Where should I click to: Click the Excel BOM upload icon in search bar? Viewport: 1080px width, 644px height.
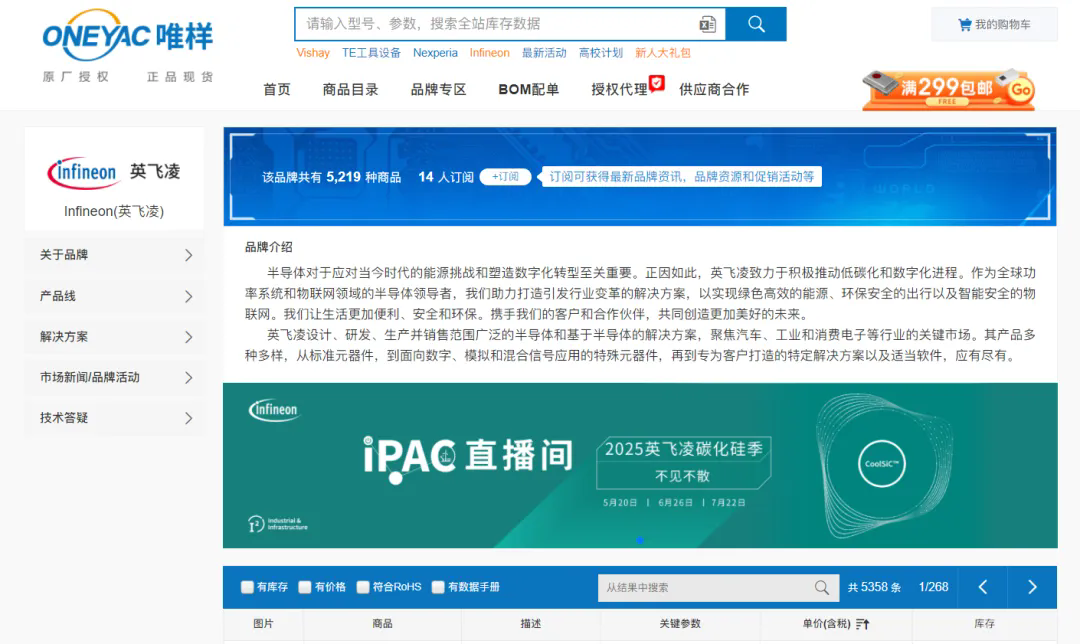tap(706, 22)
